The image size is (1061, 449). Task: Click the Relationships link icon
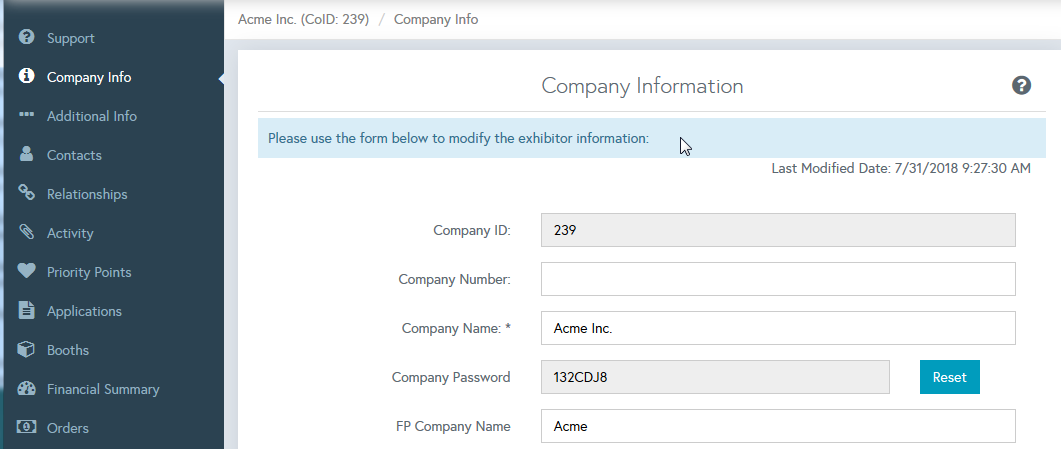coord(27,194)
